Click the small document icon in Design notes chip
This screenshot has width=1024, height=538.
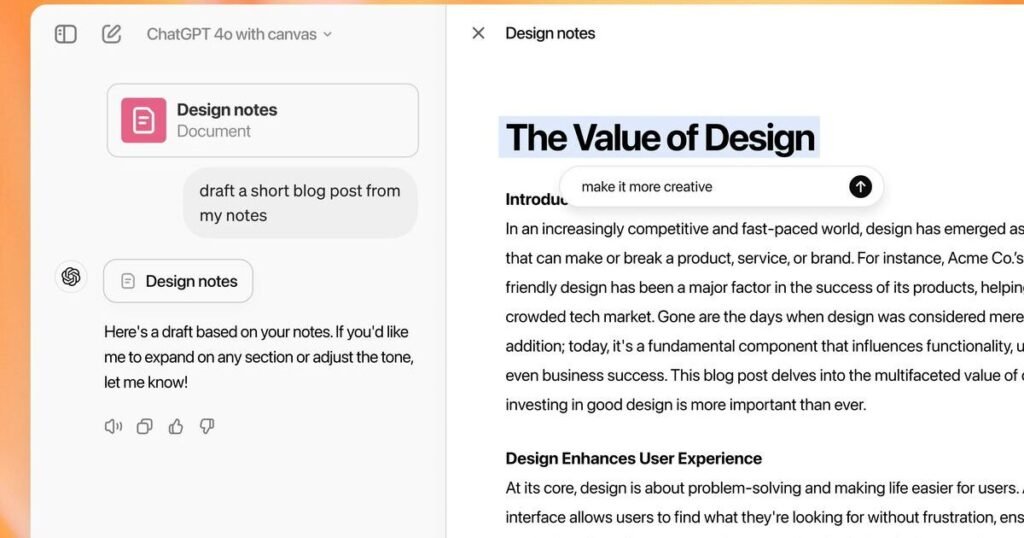(128, 281)
